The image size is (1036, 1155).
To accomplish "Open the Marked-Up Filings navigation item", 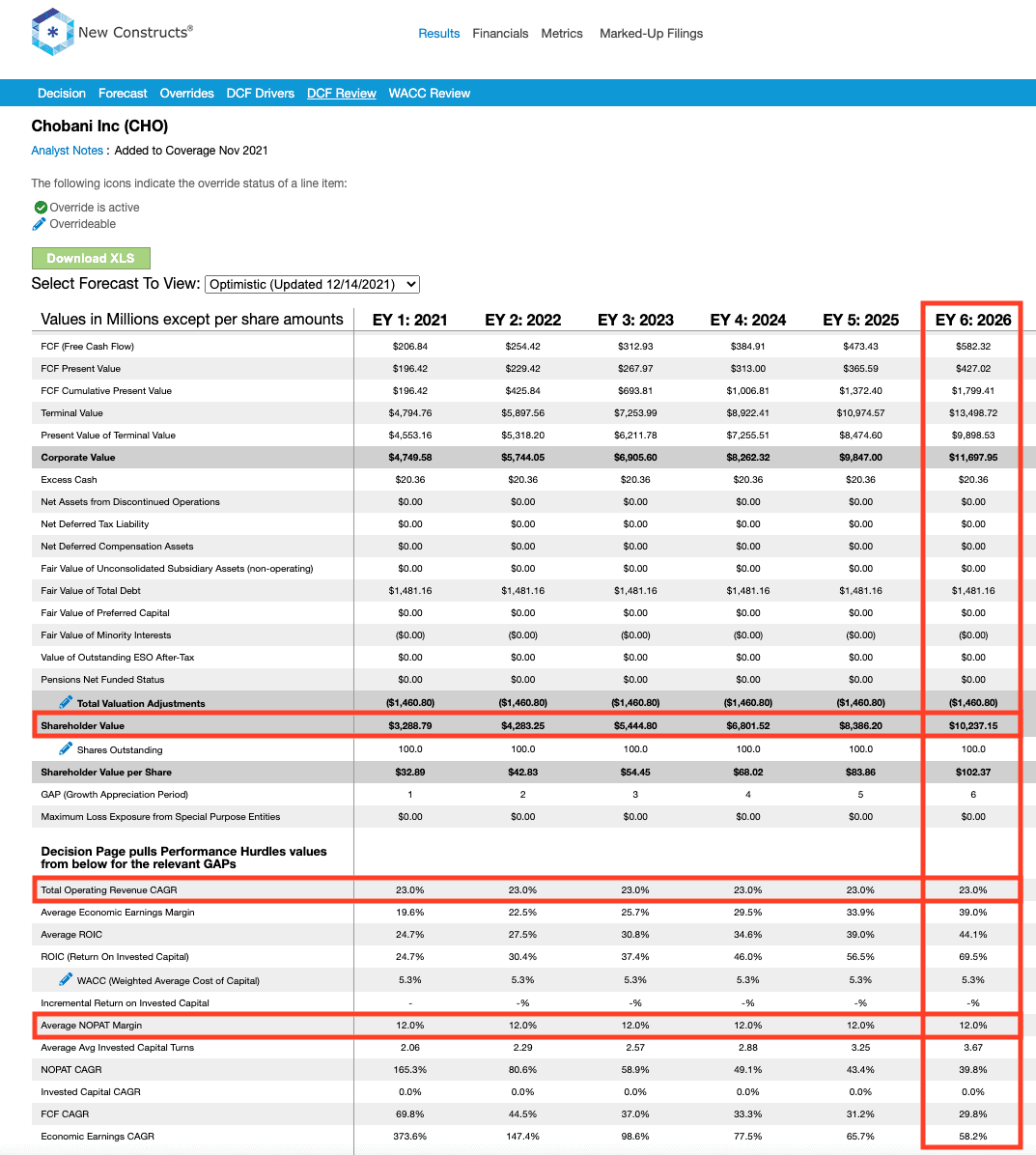I will tap(651, 33).
